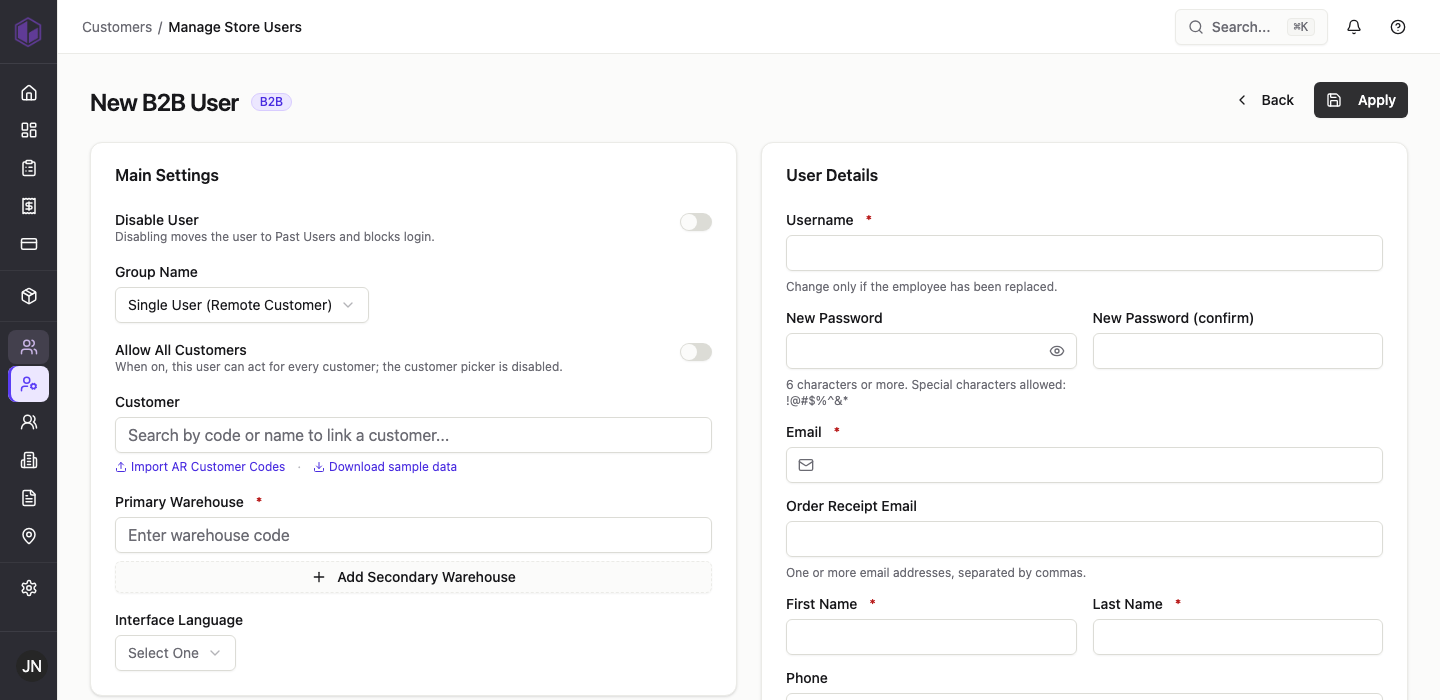Open the dollar invoice icon in sidebar
This screenshot has width=1440, height=700.
click(x=29, y=206)
